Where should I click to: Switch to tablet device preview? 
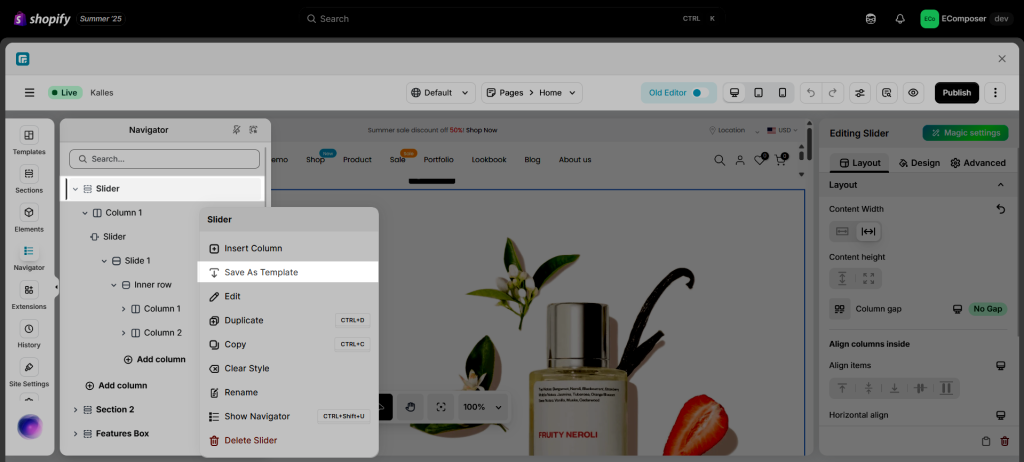coord(758,93)
